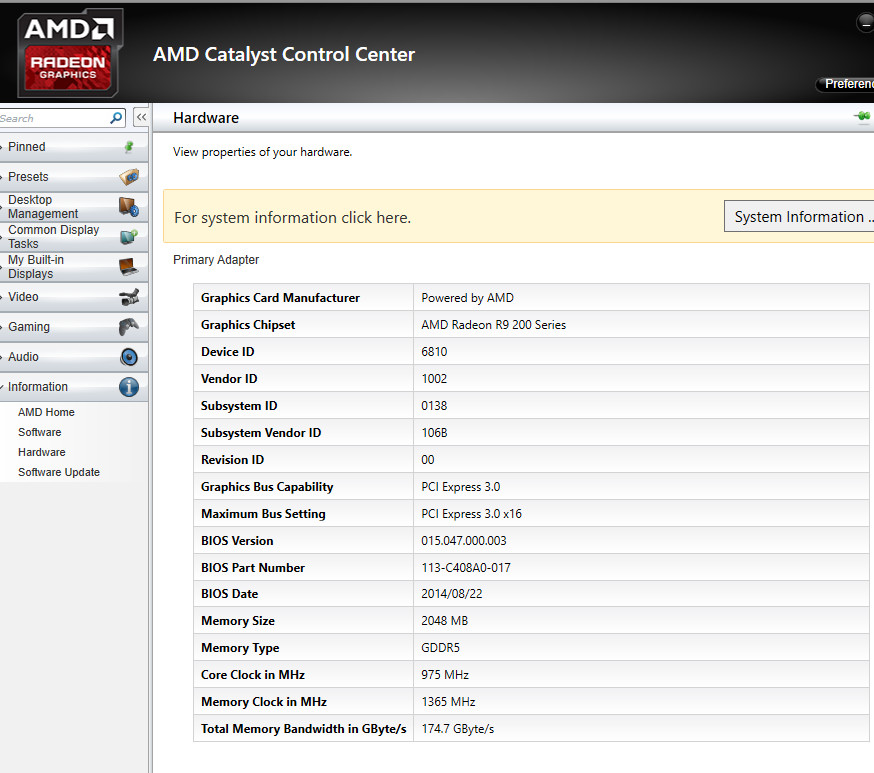
Task: Click the Desktop Management icon
Action: point(129,207)
